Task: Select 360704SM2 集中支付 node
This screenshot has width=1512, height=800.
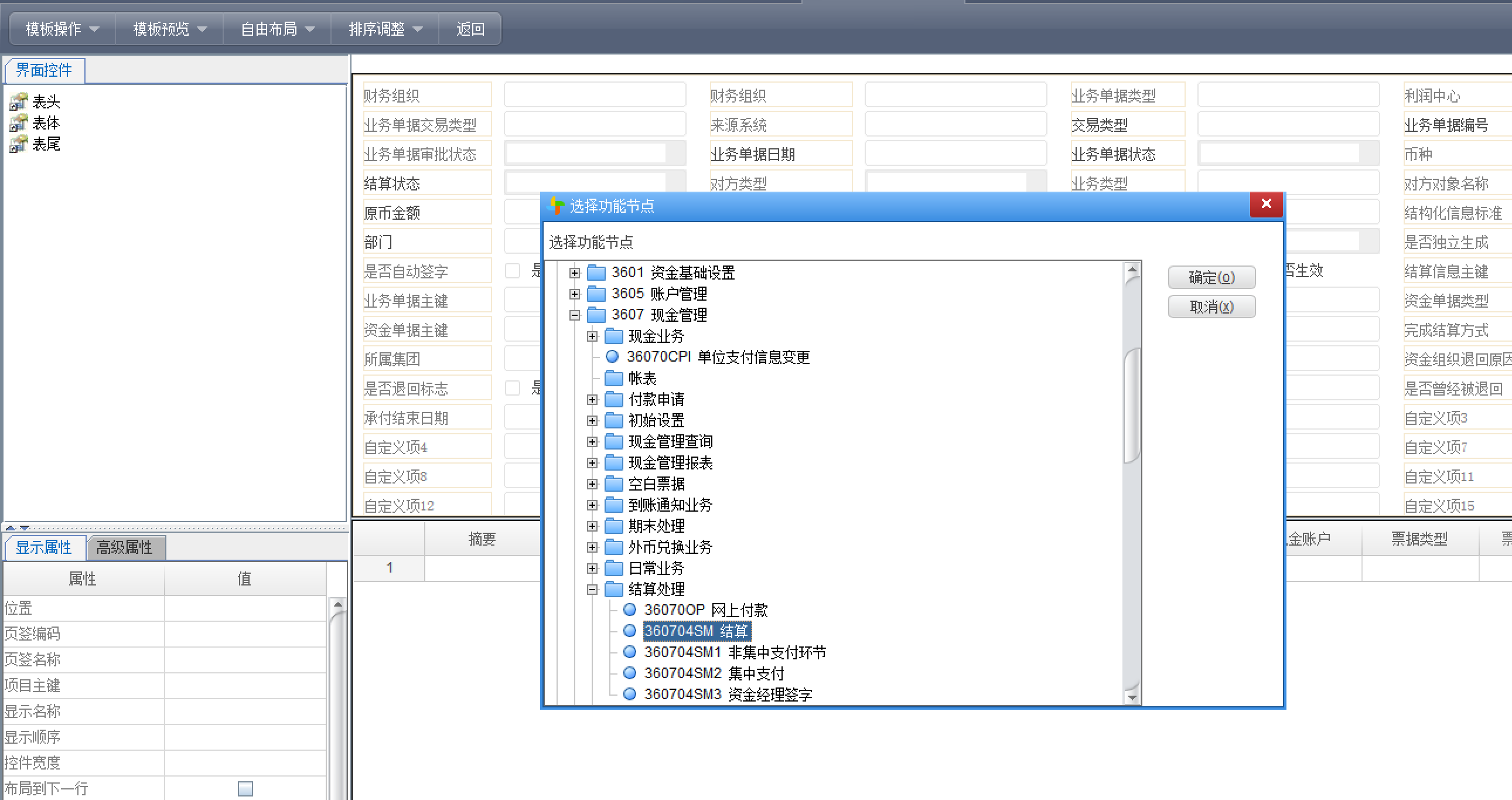Action: click(x=714, y=673)
